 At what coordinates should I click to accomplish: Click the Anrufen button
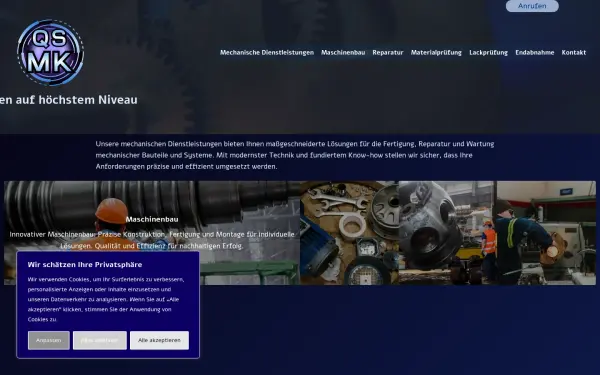click(x=532, y=6)
